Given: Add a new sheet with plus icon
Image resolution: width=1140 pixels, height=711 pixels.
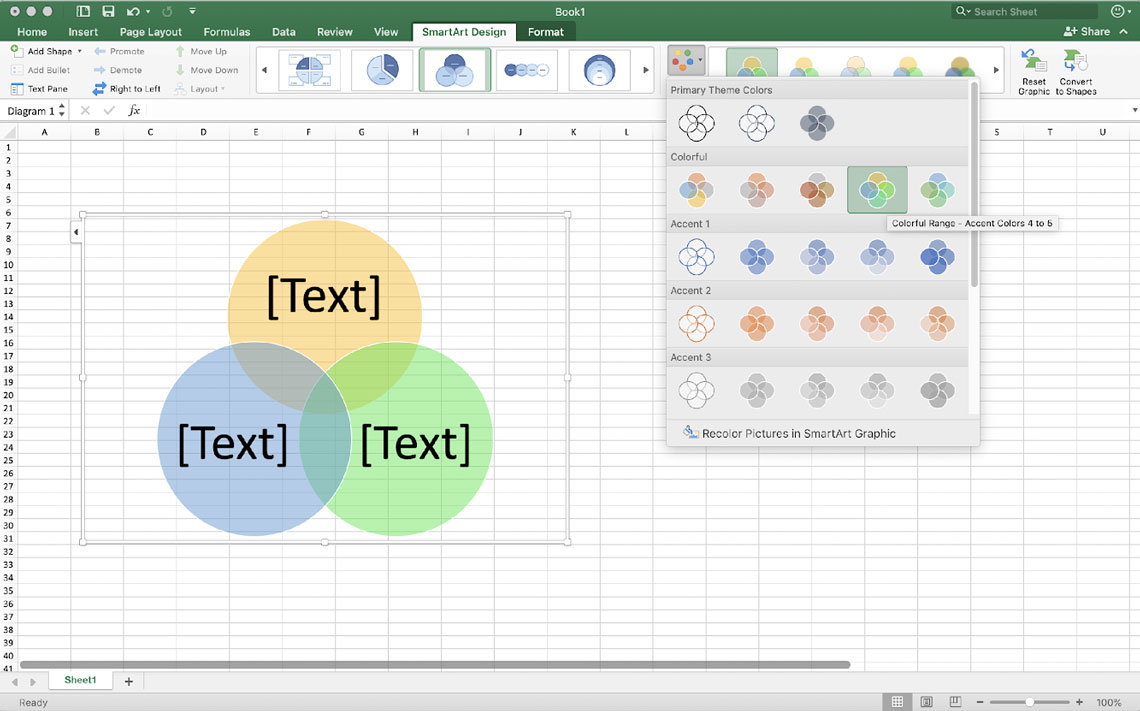Looking at the screenshot, I should click(128, 681).
